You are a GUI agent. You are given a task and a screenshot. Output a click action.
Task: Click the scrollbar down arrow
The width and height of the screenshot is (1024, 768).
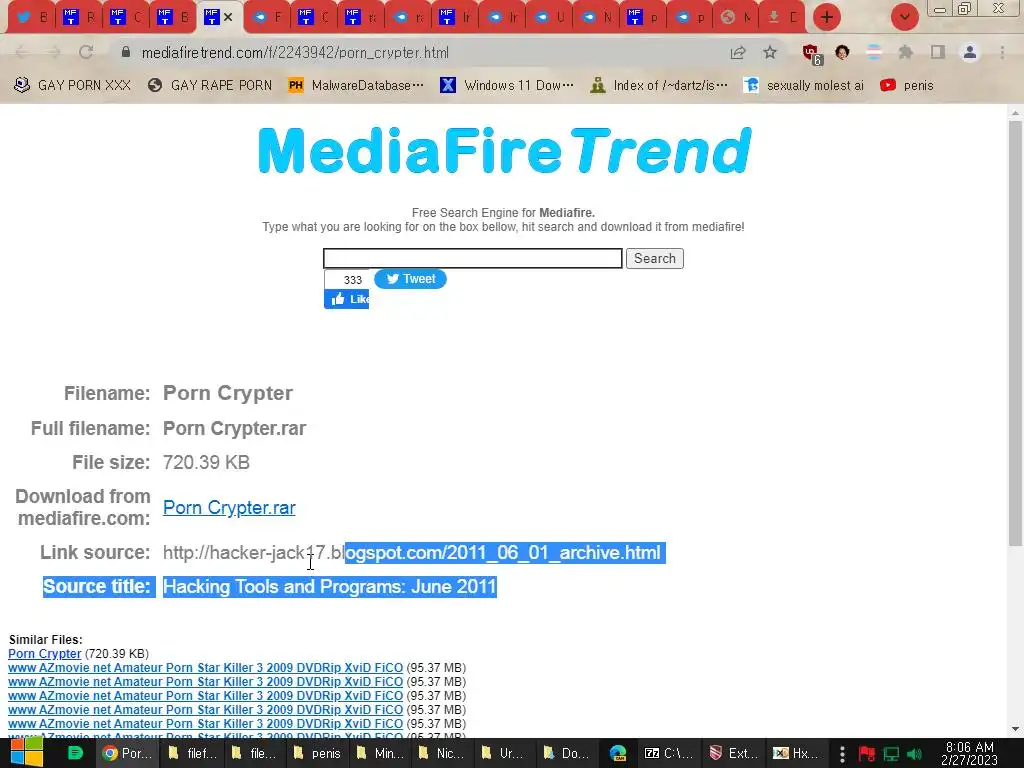coord(1015,729)
